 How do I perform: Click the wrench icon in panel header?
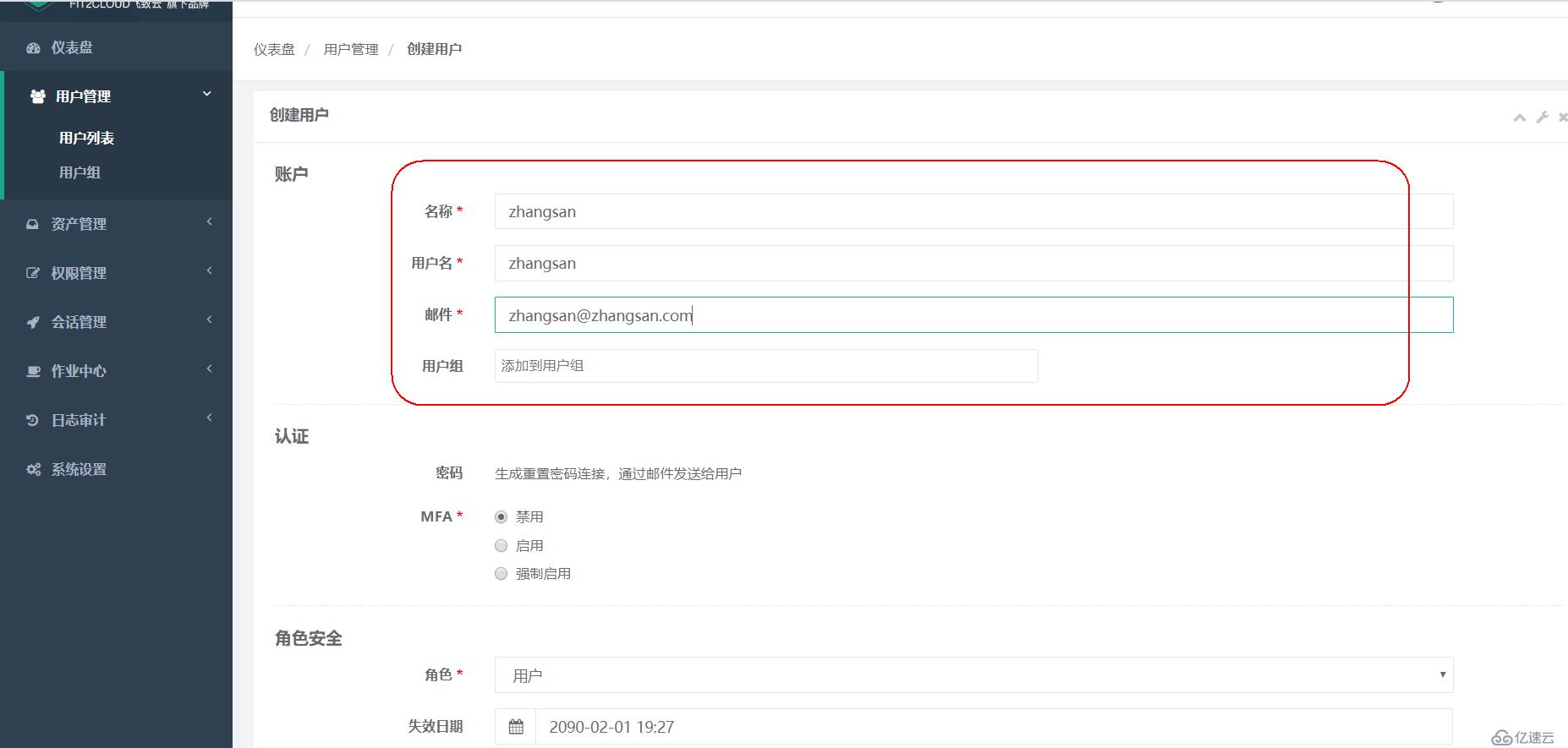coord(1542,117)
